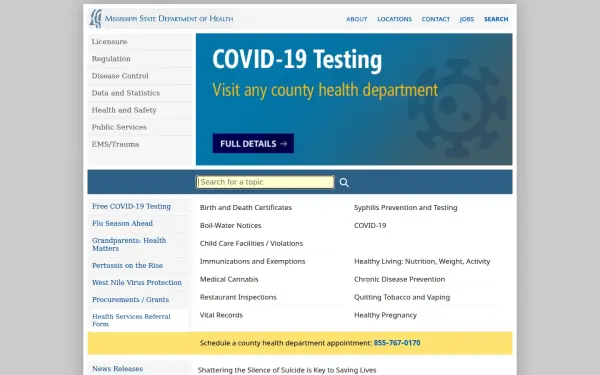Click the phone number 855-767-0170
The width and height of the screenshot is (600, 375).
397,343
